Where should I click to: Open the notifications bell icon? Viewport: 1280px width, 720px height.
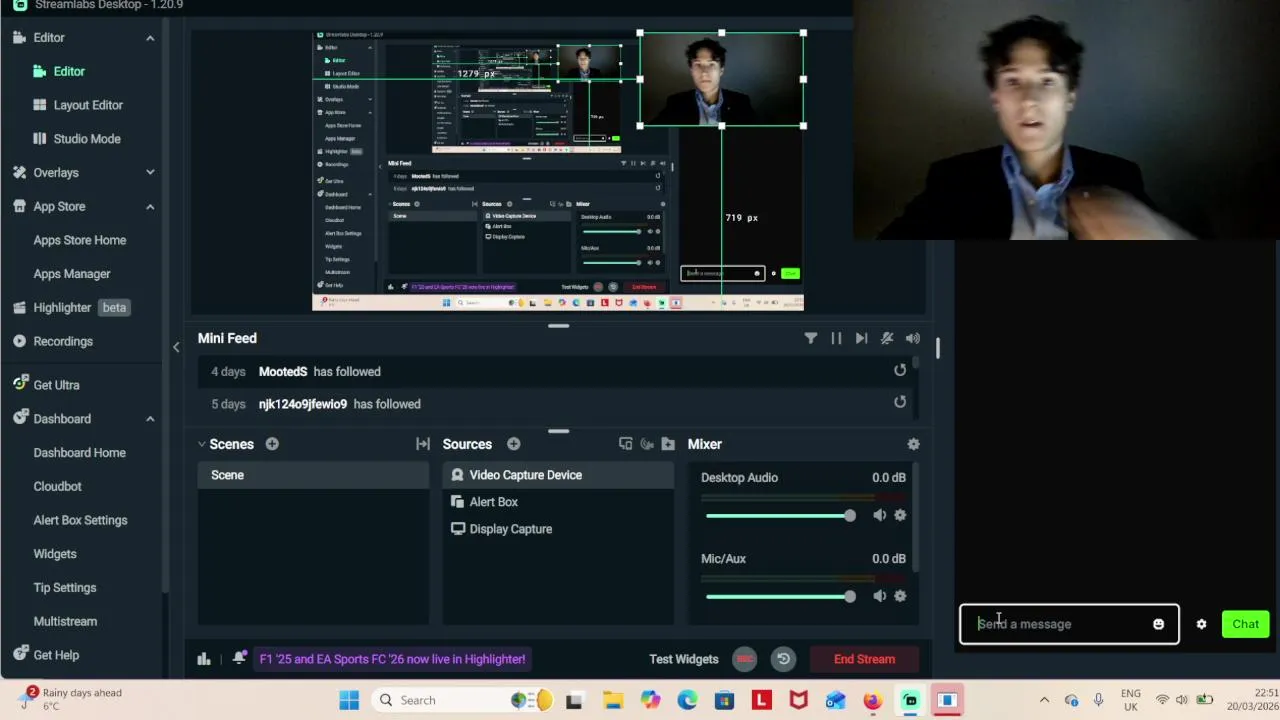pos(239,658)
